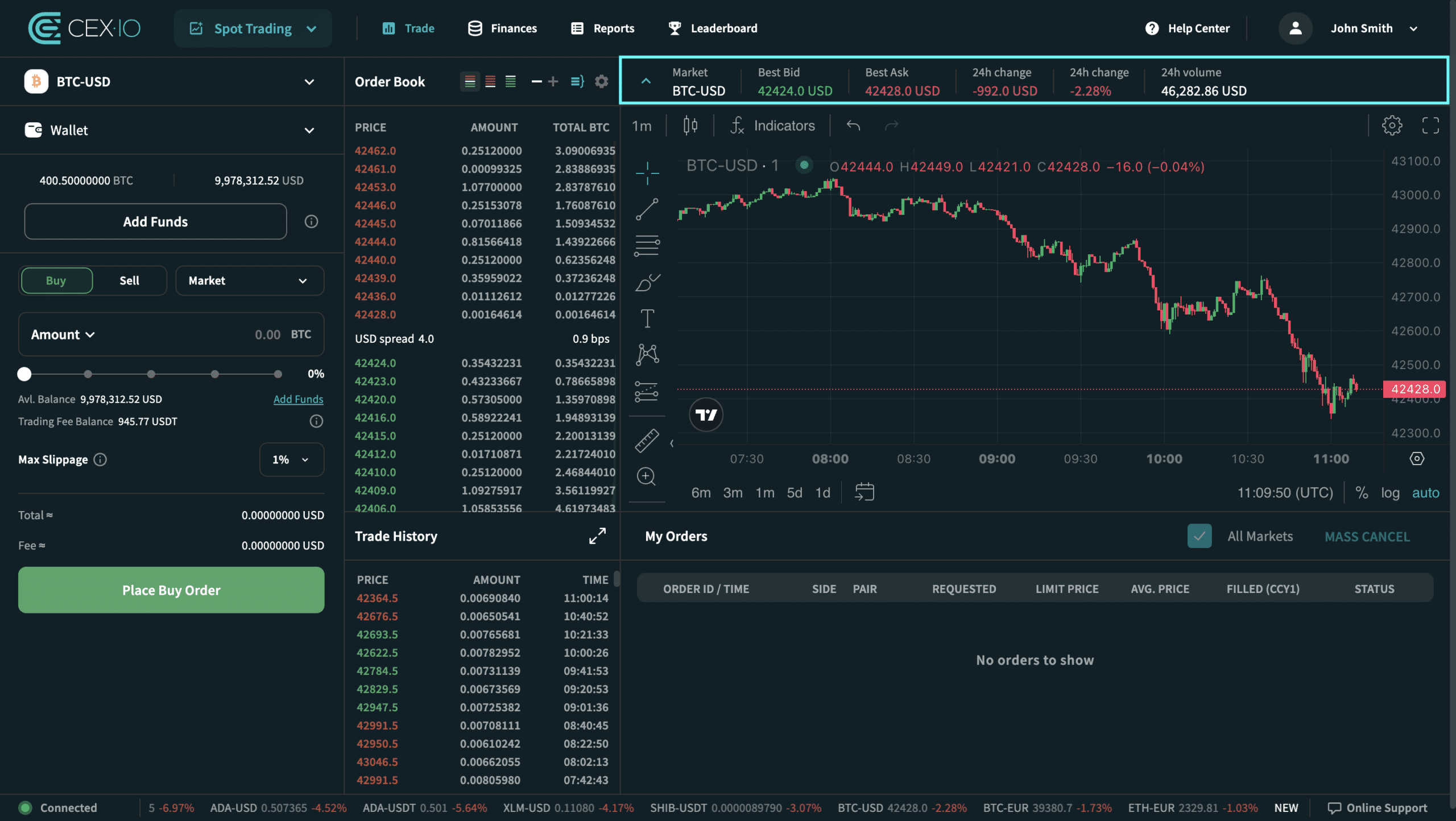Viewport: 1456px width, 821px height.
Task: Activate the chart zoom-in tool
Action: [x=647, y=476]
